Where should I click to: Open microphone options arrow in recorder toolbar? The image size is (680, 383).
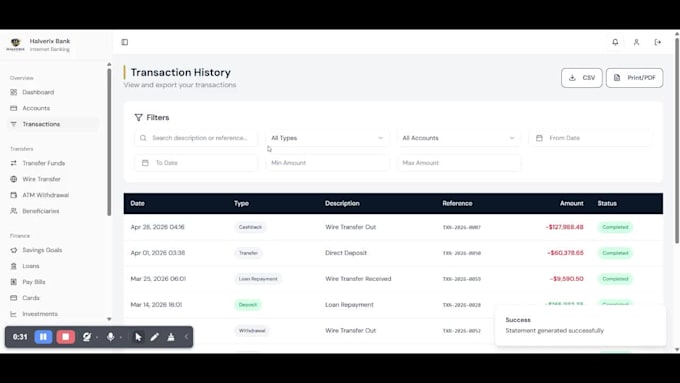(121, 337)
